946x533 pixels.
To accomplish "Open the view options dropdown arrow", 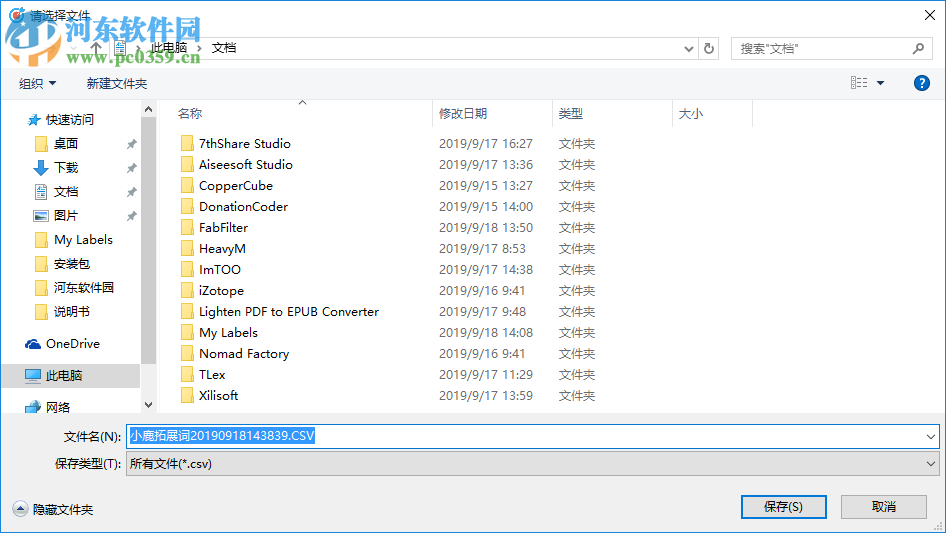I will 880,83.
